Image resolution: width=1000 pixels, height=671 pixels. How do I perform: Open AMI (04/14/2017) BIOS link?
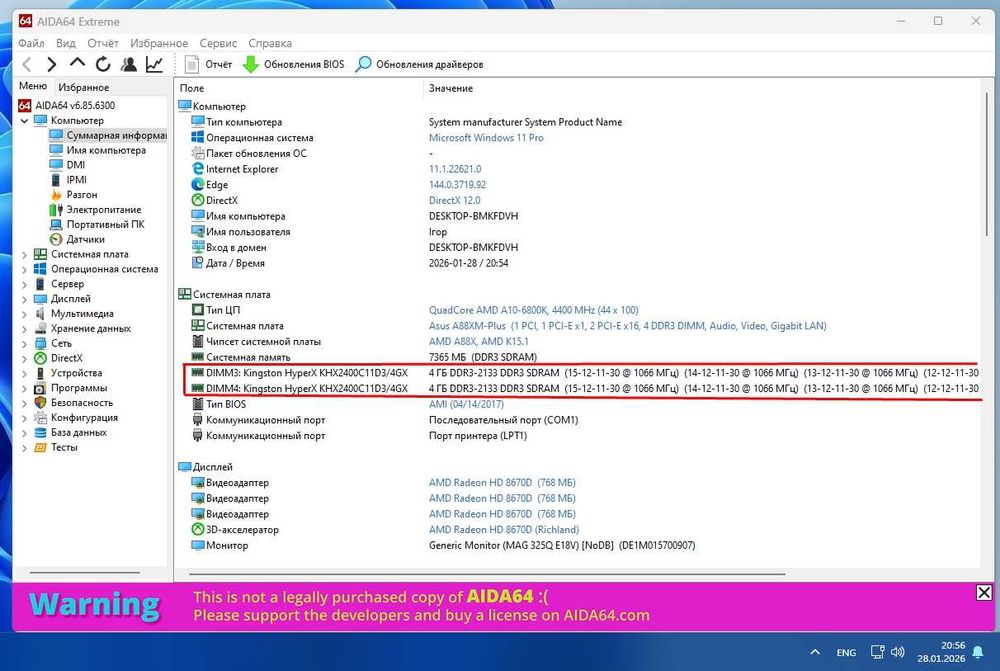tap(466, 404)
